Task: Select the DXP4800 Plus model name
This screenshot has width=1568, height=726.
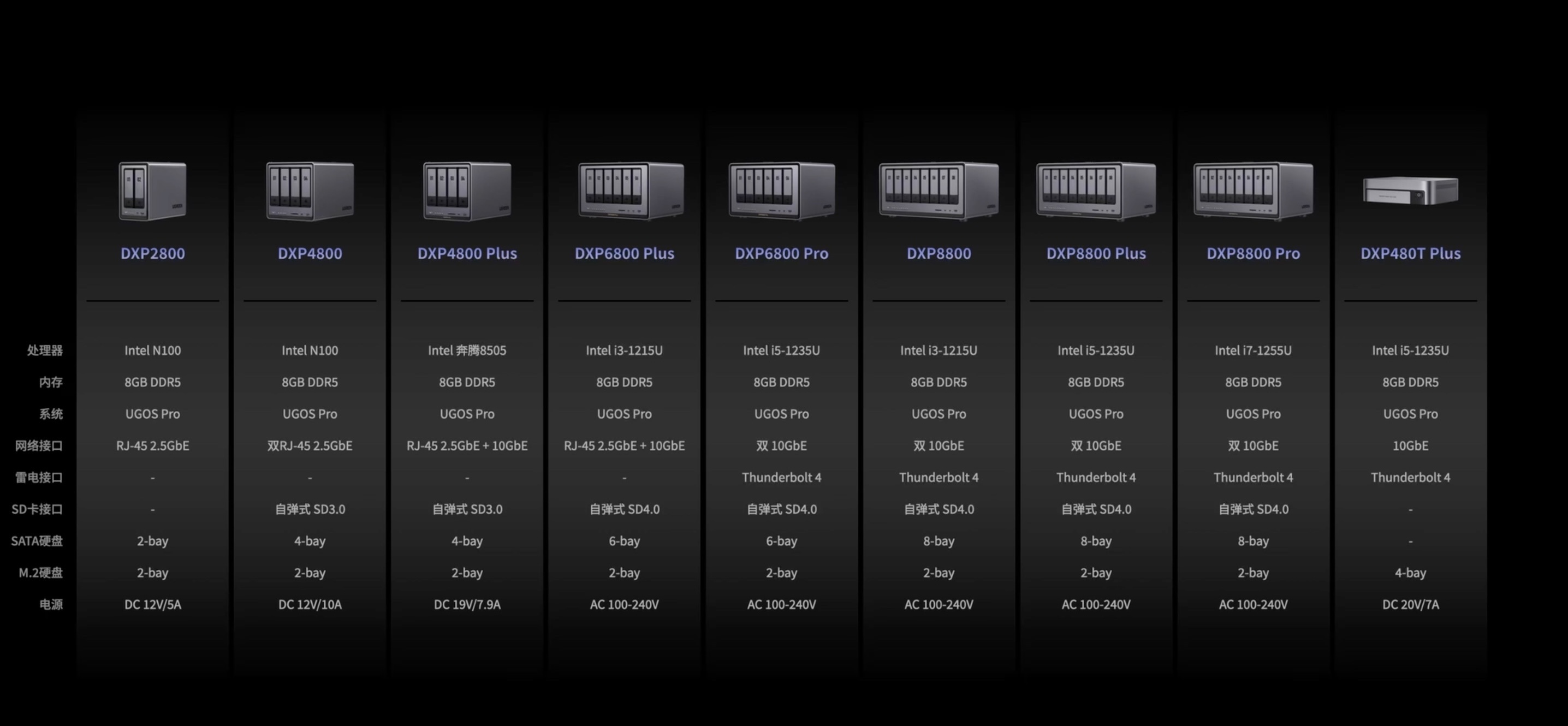Action: tap(467, 253)
